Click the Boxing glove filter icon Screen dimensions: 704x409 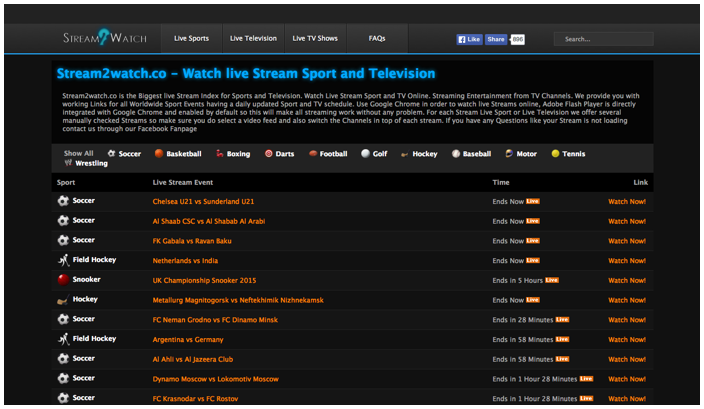[220, 153]
